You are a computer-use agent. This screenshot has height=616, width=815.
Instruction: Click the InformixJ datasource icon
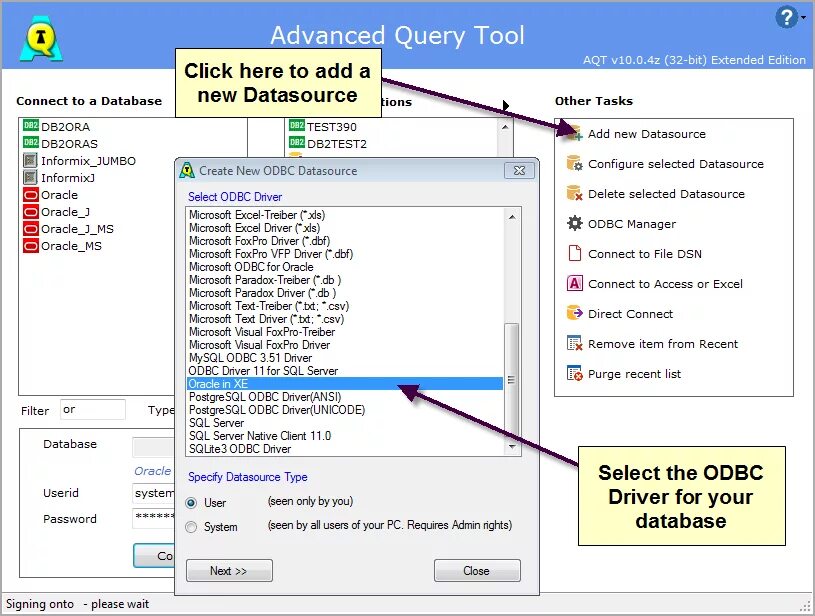(x=31, y=177)
